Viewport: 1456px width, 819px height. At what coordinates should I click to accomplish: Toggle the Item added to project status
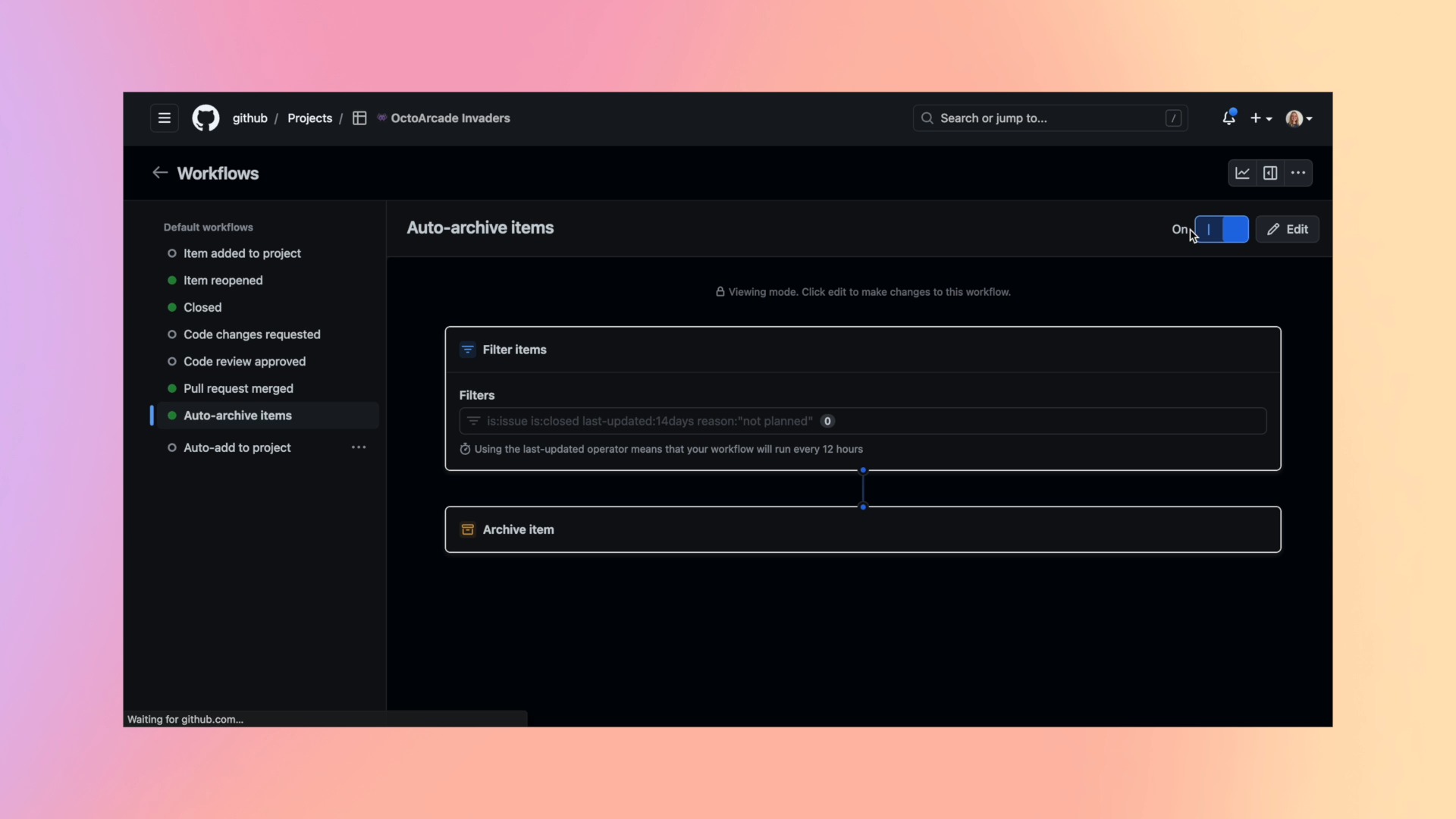[x=171, y=253]
